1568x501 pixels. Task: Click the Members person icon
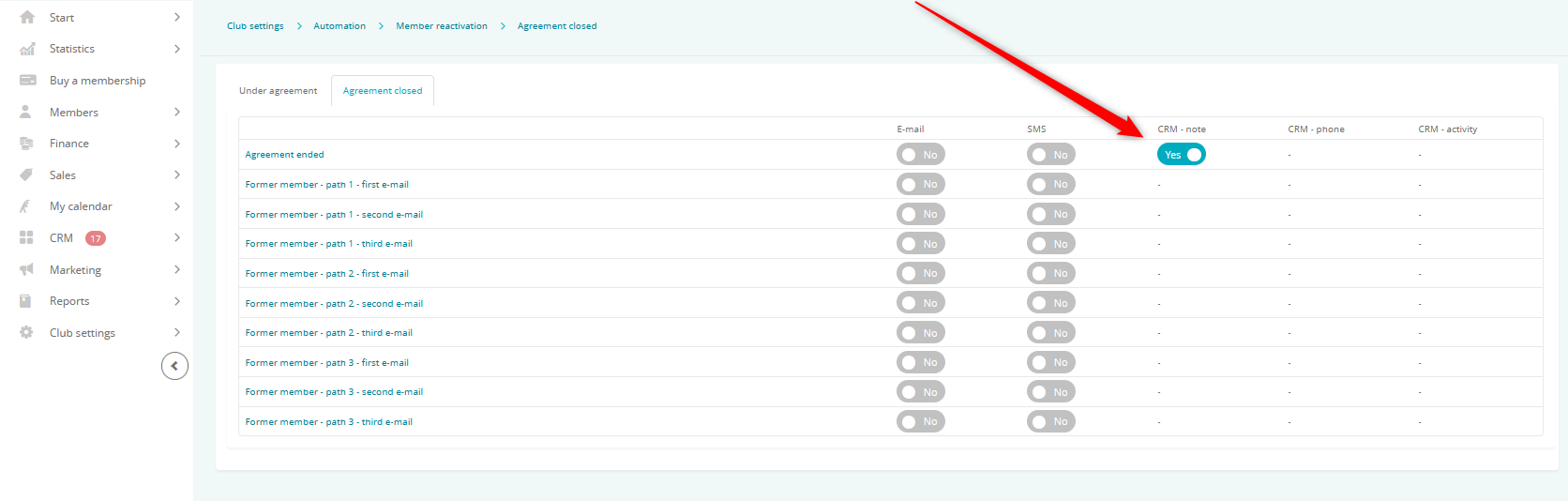pyautogui.click(x=26, y=112)
